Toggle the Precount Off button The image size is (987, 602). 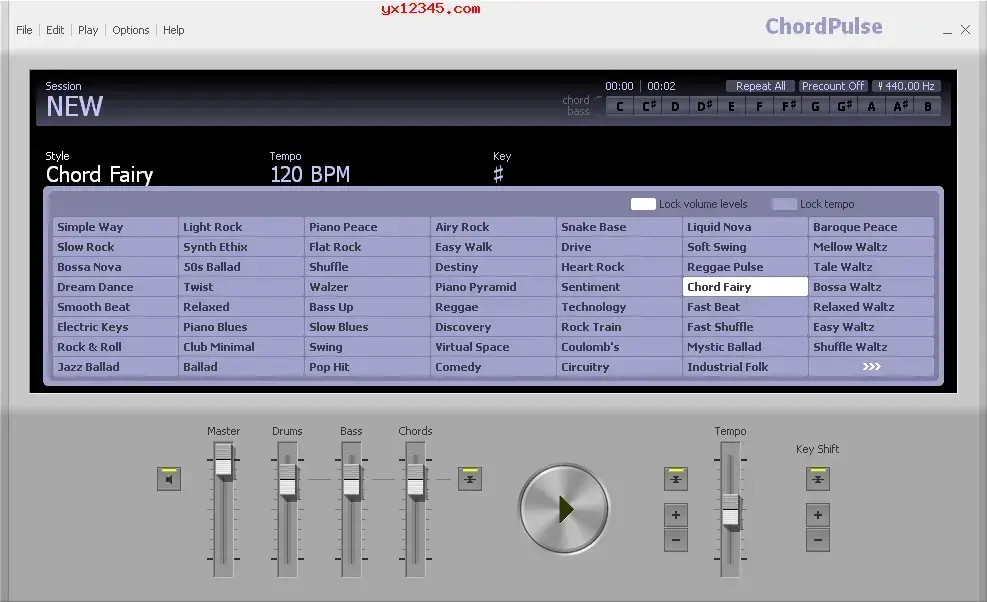tap(833, 86)
